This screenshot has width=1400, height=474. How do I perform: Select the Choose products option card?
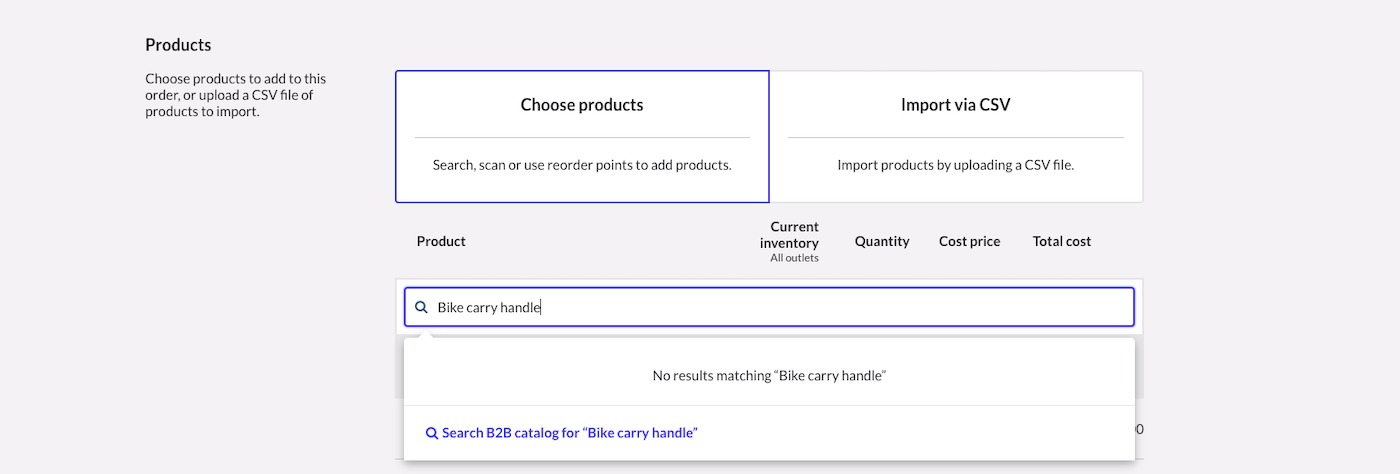coord(582,136)
